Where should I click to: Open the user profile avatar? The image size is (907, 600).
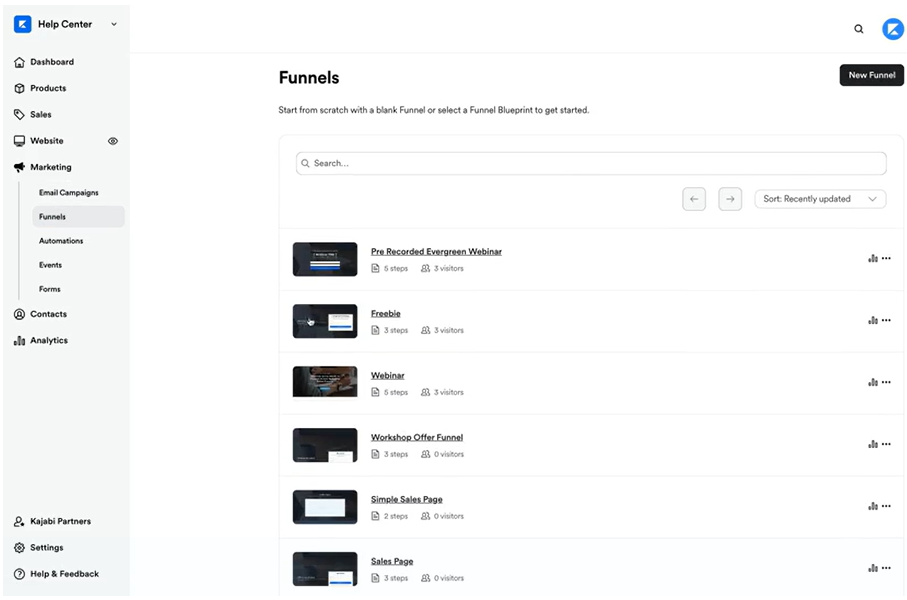pos(892,29)
